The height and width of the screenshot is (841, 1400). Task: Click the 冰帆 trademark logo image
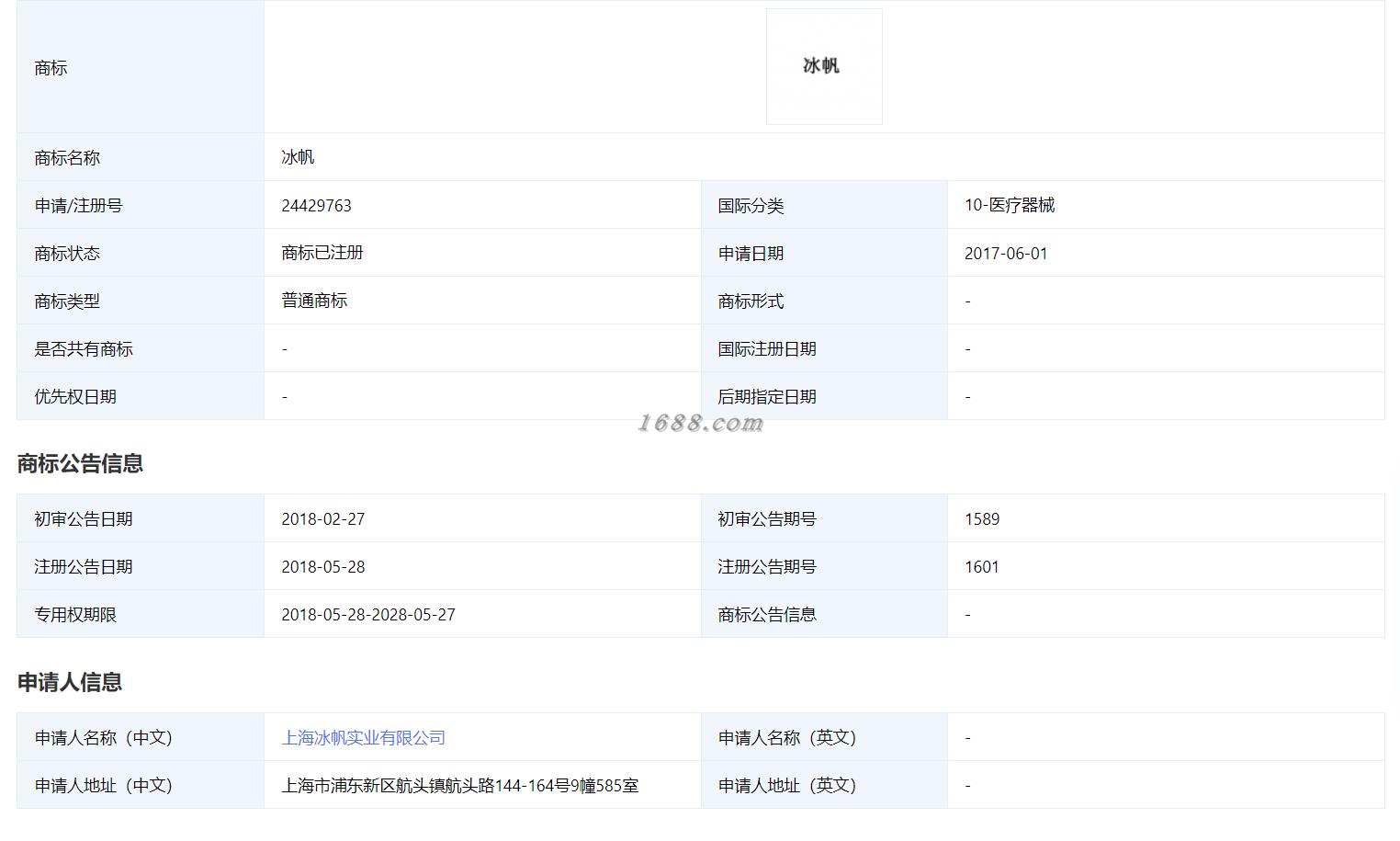(x=824, y=66)
